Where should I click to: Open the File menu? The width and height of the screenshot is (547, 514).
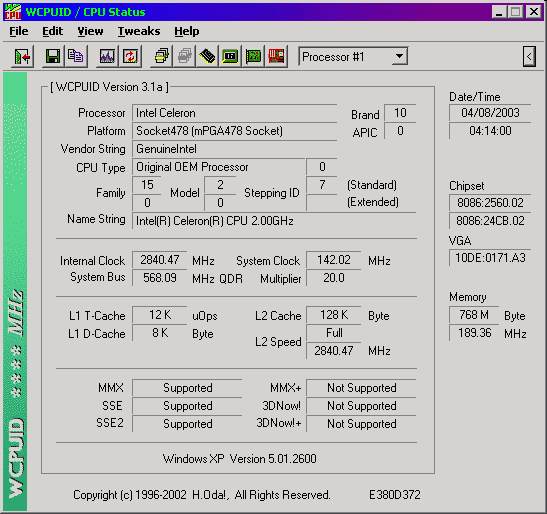click(18, 31)
